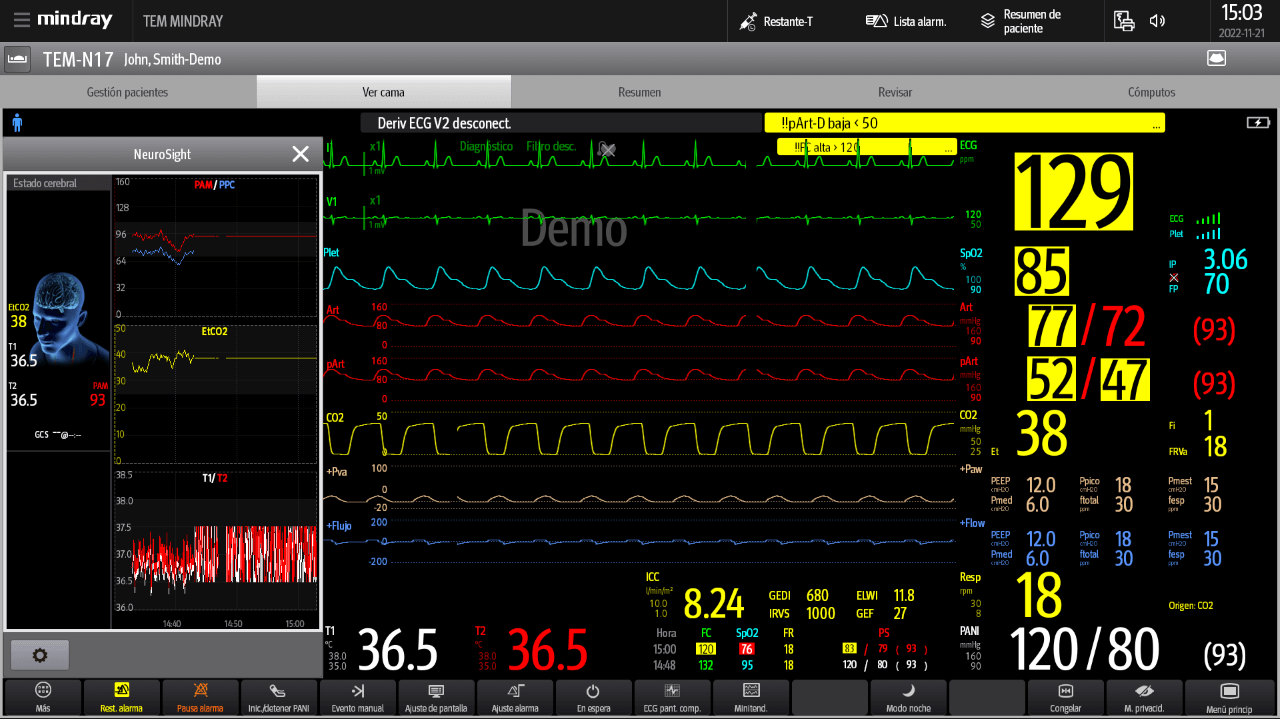Toggle Modo noche
Viewport: 1280px width, 719px height.
point(908,697)
